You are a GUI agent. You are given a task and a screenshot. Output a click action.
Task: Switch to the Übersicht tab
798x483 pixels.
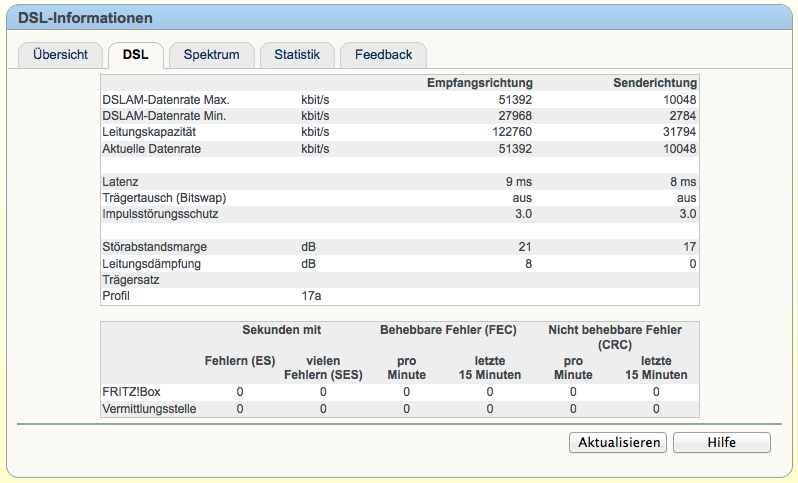(60, 55)
